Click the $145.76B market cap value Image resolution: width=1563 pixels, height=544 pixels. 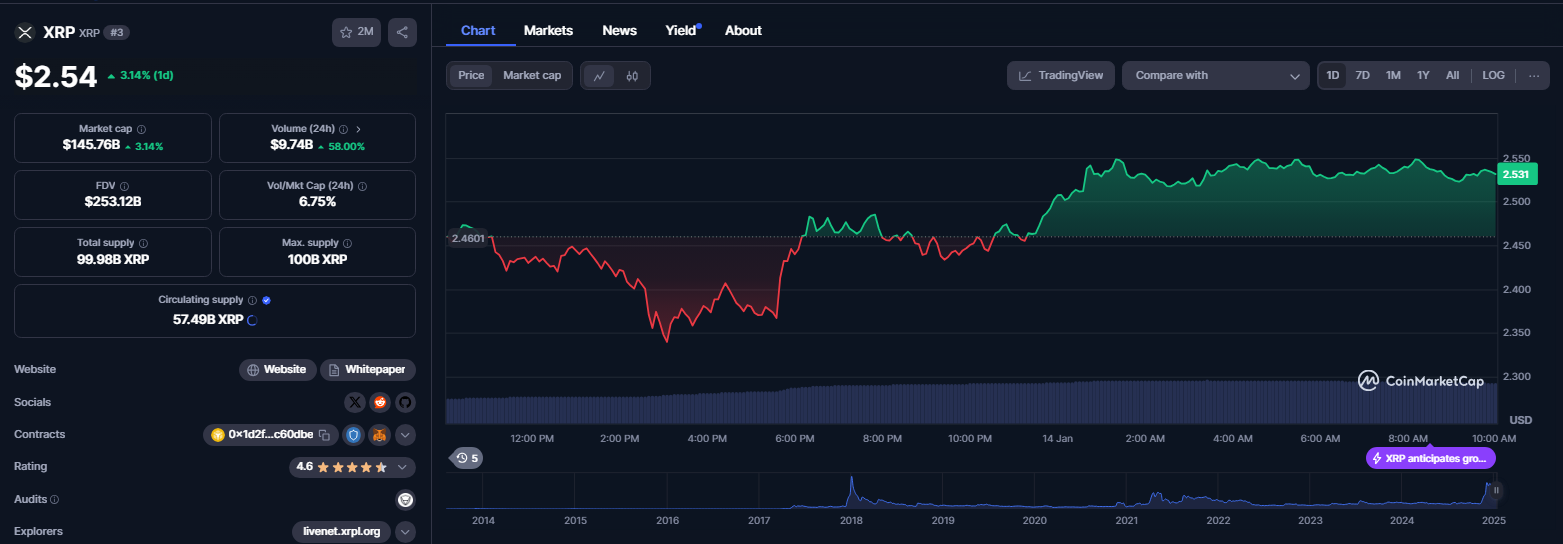click(x=91, y=145)
